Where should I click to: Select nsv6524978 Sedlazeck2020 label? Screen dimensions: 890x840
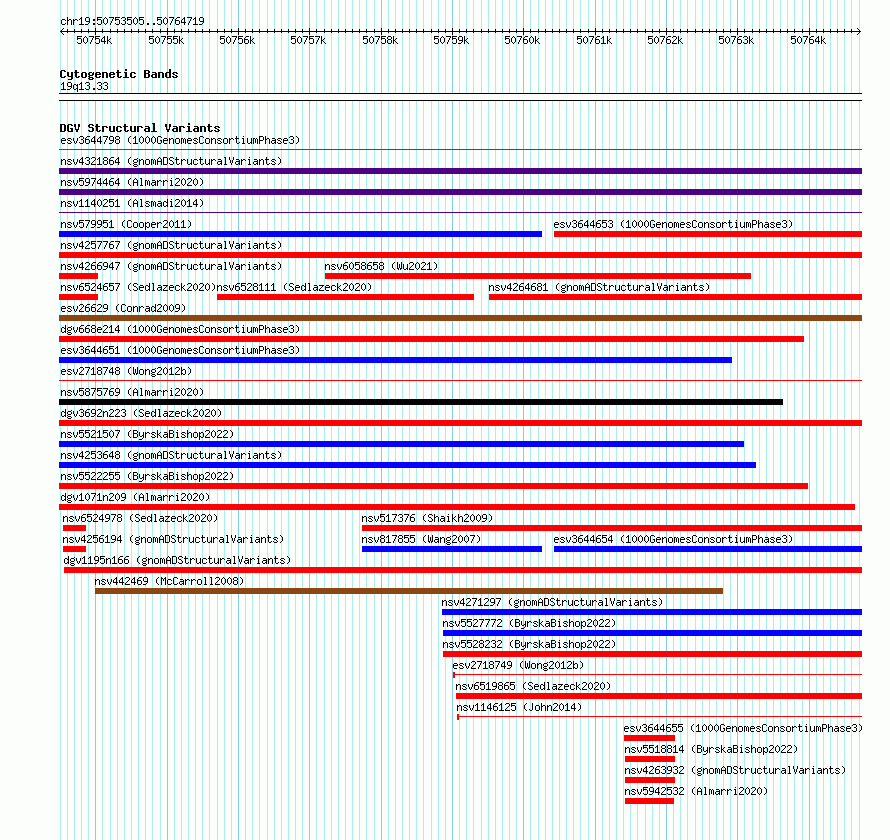click(x=140, y=518)
